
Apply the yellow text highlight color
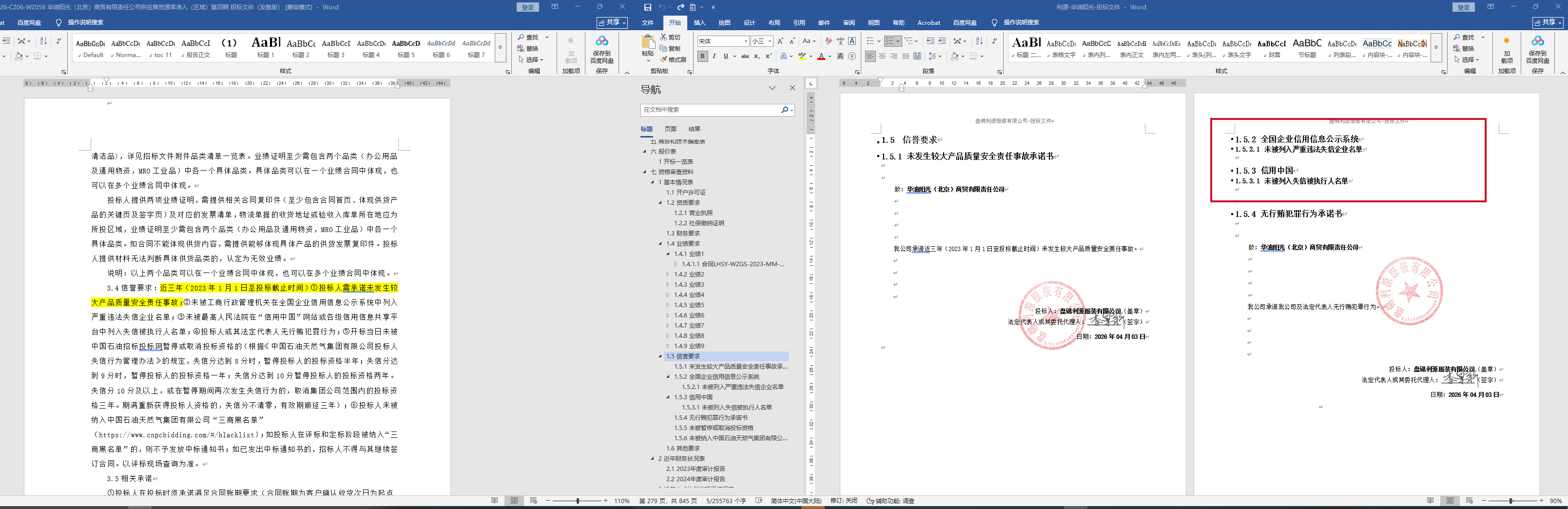coord(802,56)
